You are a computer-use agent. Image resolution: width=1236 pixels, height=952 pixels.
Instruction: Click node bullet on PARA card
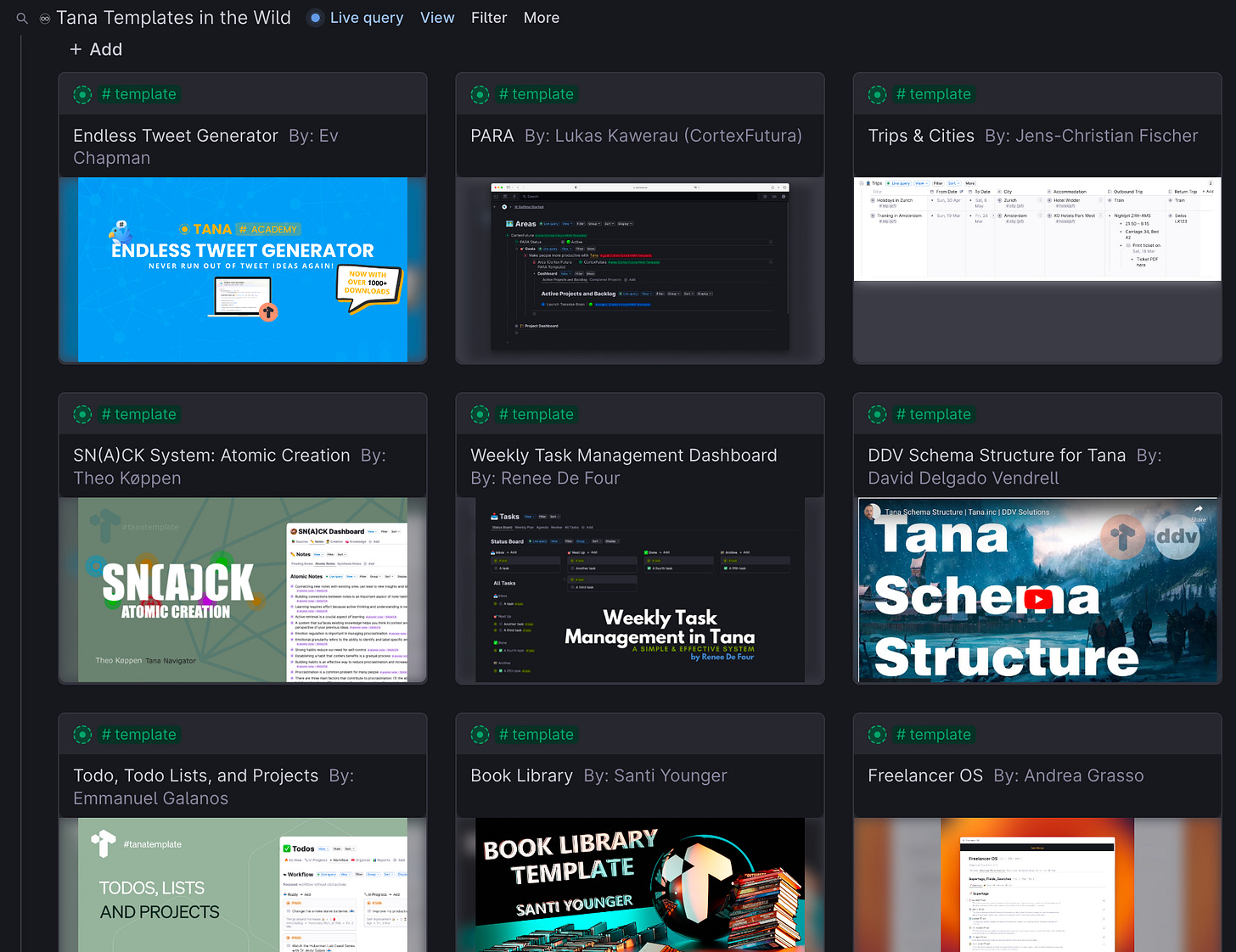tap(480, 94)
